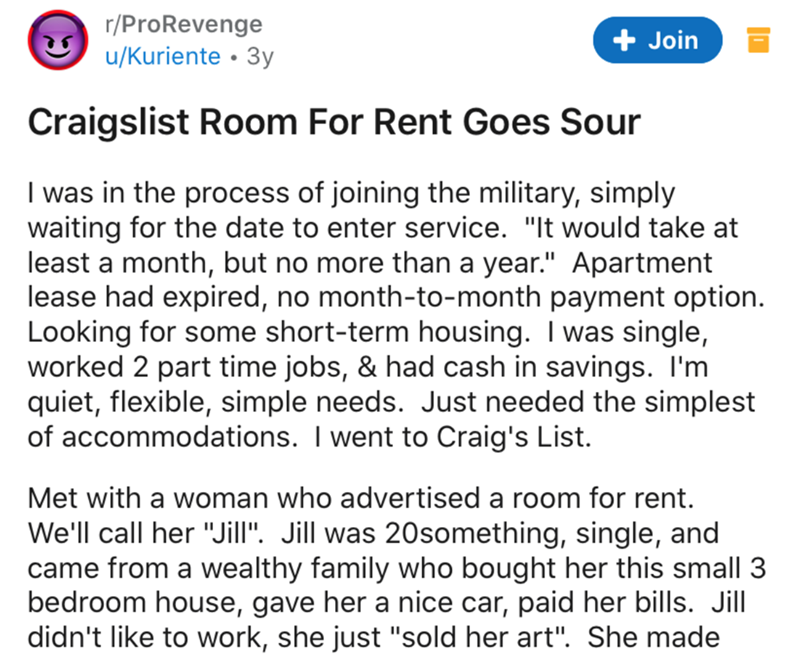Click the "Join" text label
This screenshot has width=800, height=656.
pos(673,40)
